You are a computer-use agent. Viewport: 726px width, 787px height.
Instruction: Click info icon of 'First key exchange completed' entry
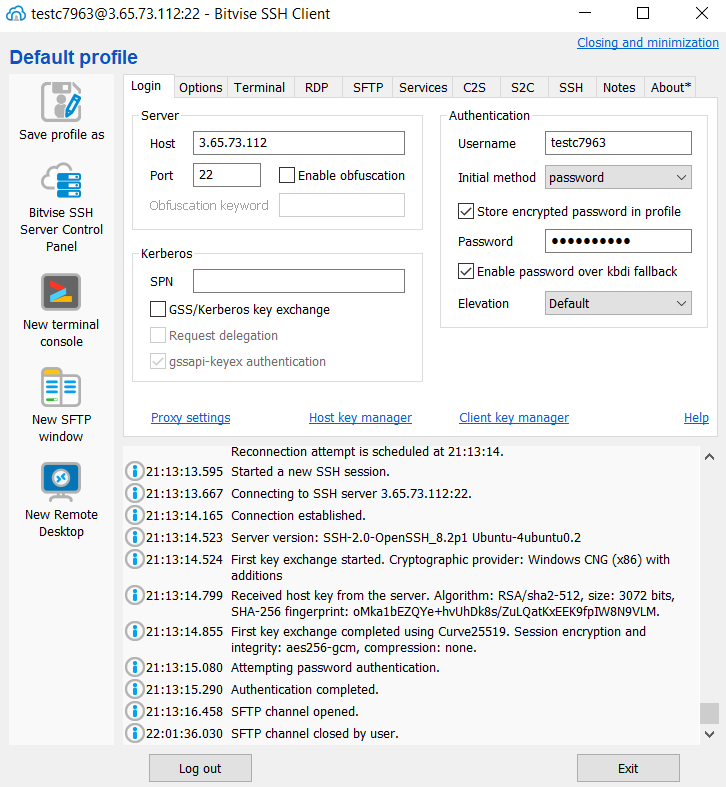[x=134, y=631]
